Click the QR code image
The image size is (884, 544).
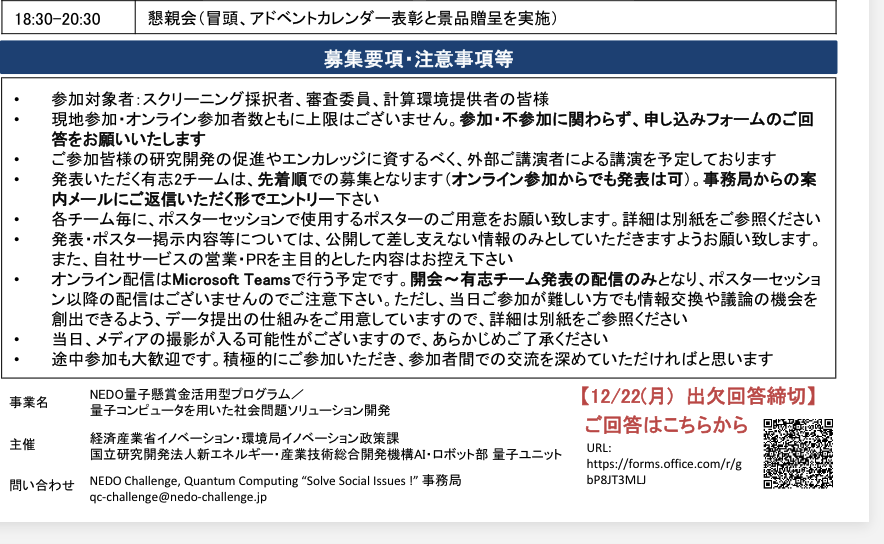(x=798, y=453)
